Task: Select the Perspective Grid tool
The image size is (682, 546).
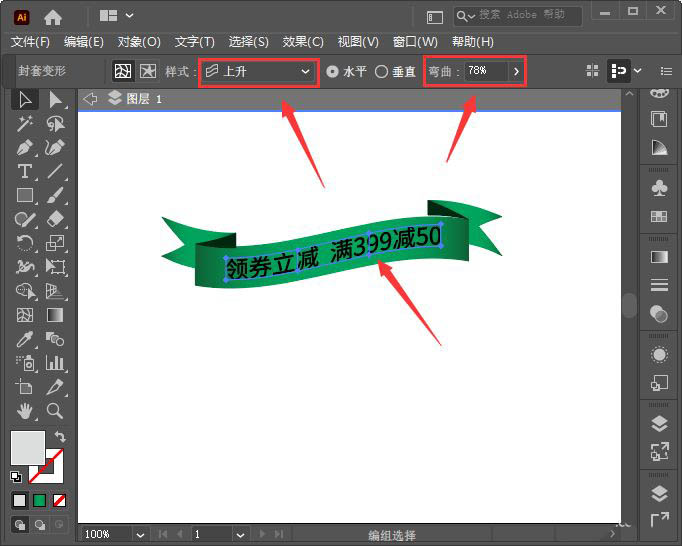Action: click(x=55, y=291)
